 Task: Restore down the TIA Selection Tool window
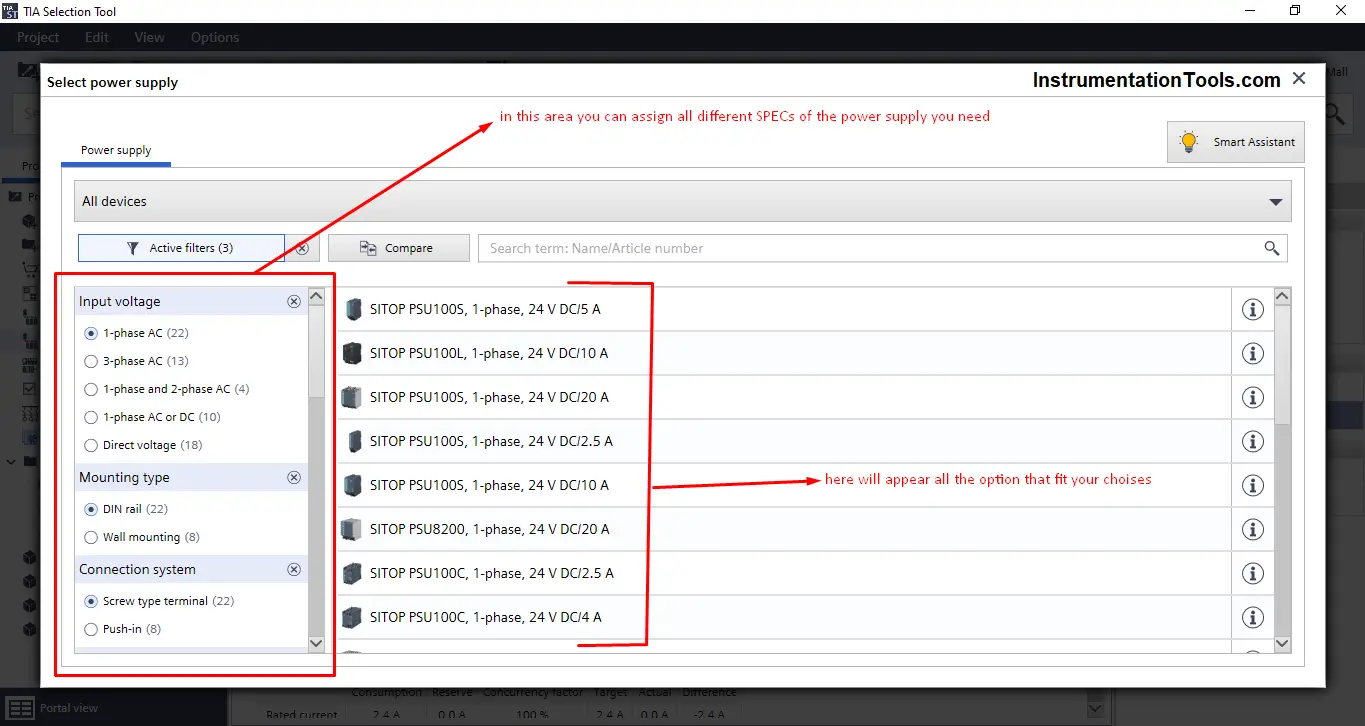[1295, 11]
